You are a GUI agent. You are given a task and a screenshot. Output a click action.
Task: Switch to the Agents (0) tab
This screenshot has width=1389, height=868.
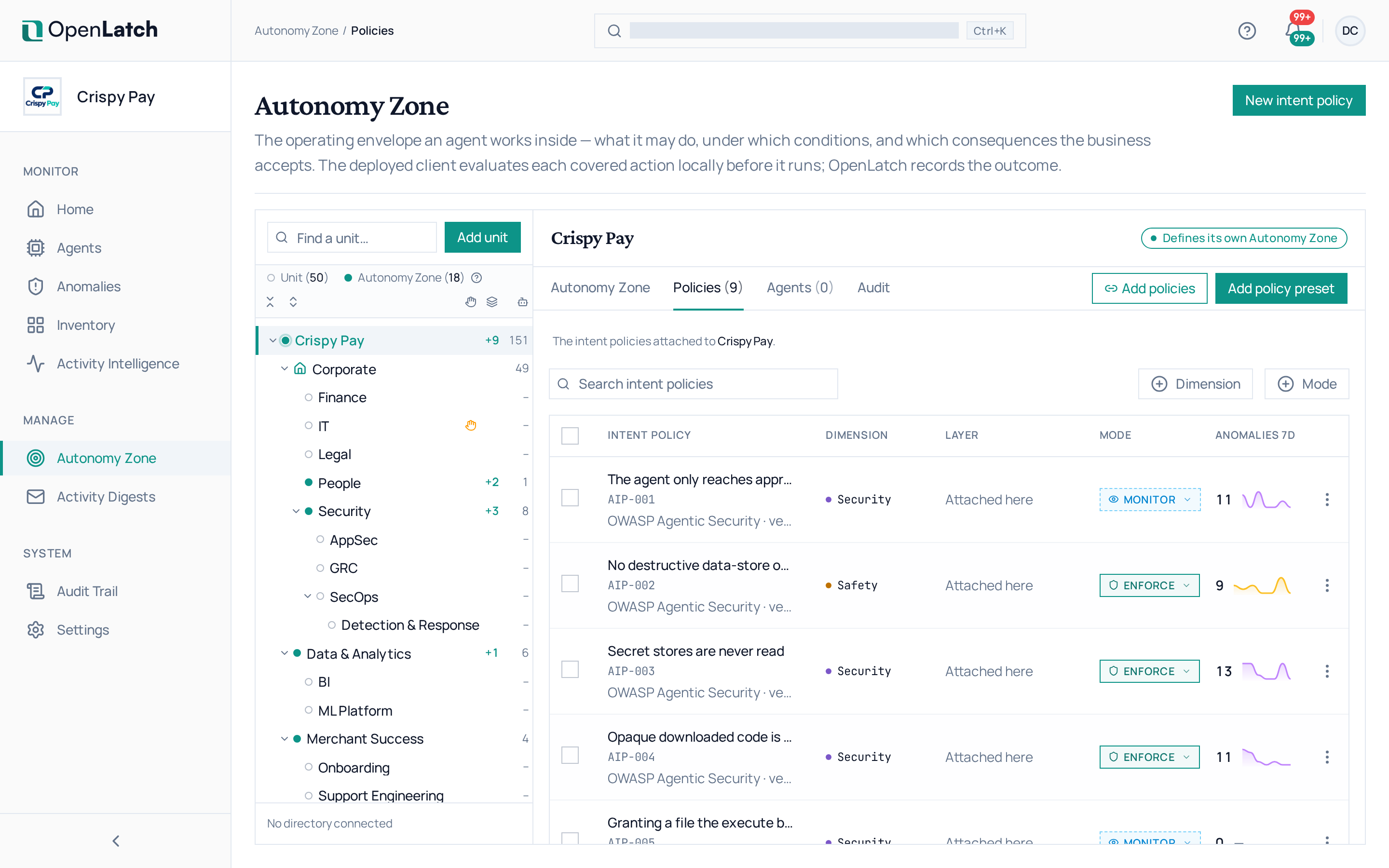click(800, 287)
